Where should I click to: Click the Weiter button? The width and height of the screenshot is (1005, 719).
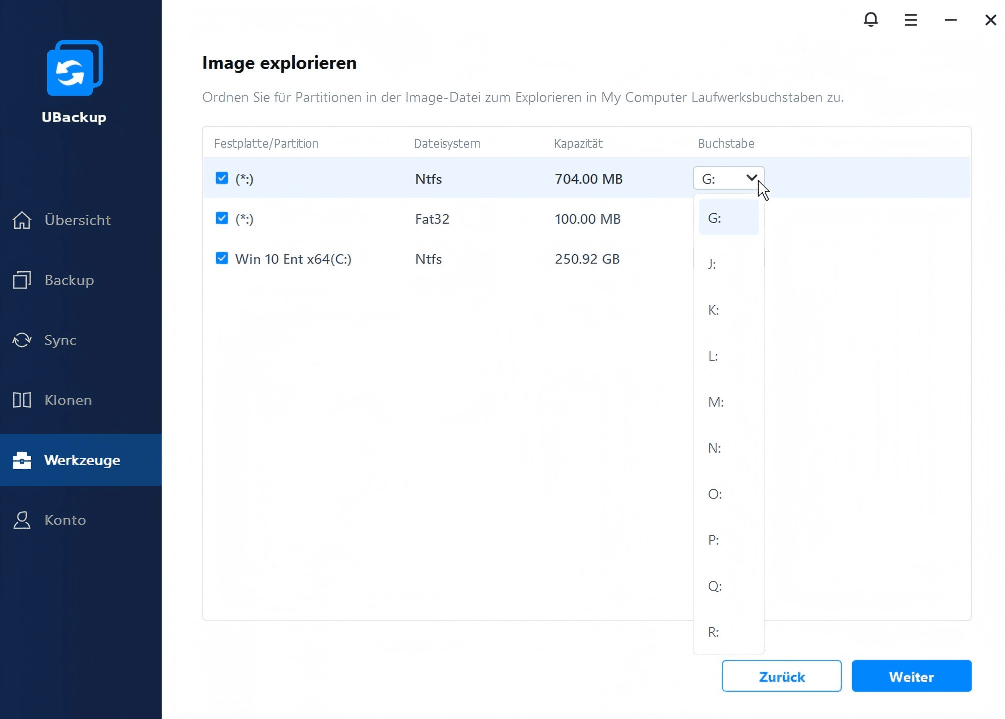click(x=911, y=677)
